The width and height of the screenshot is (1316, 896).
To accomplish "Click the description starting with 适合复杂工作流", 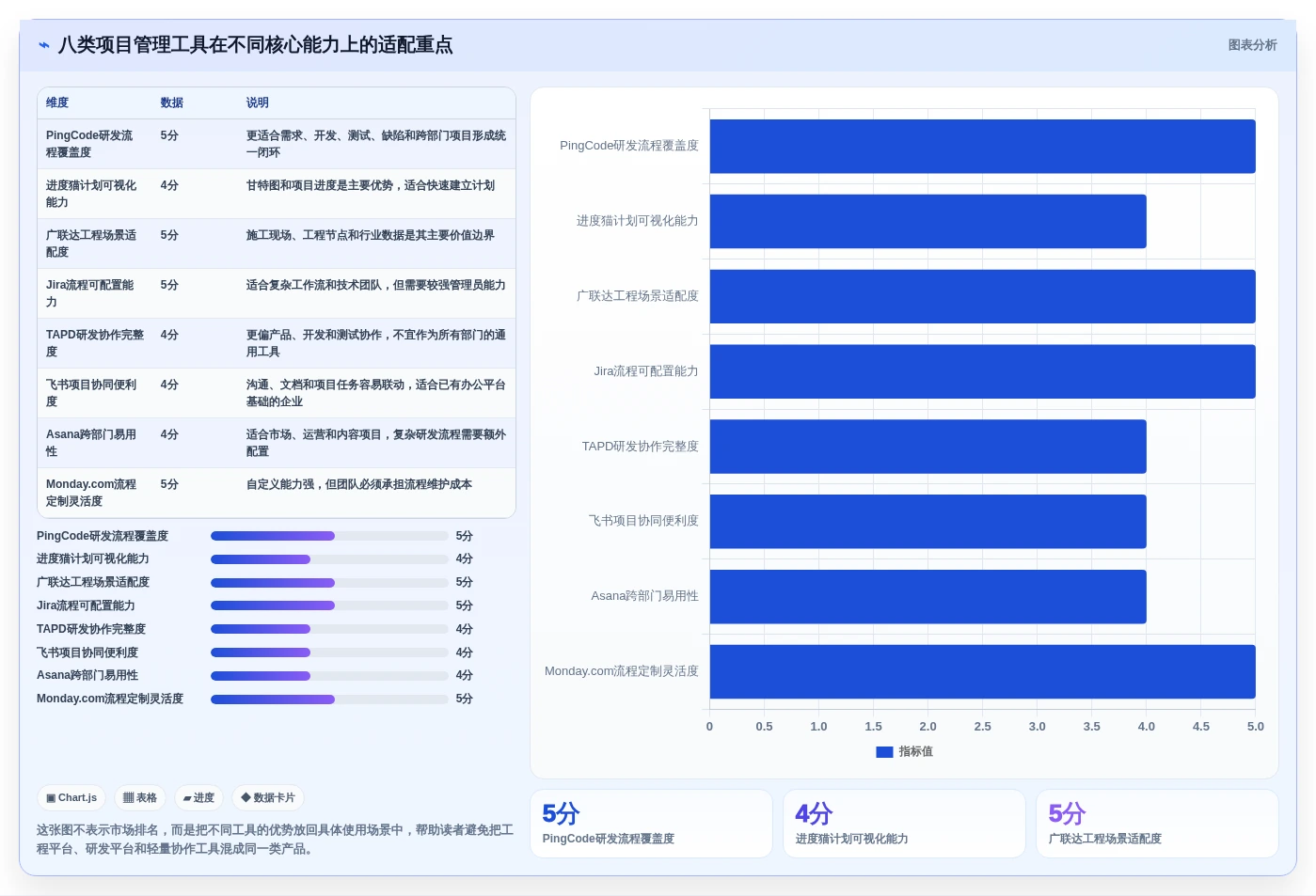I will (x=376, y=286).
